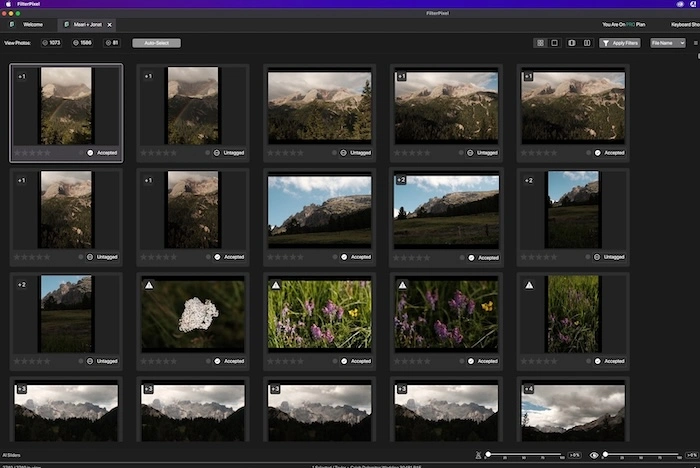Switch to the Welcome tab
Viewport: 700px width, 468px height.
tap(32, 23)
